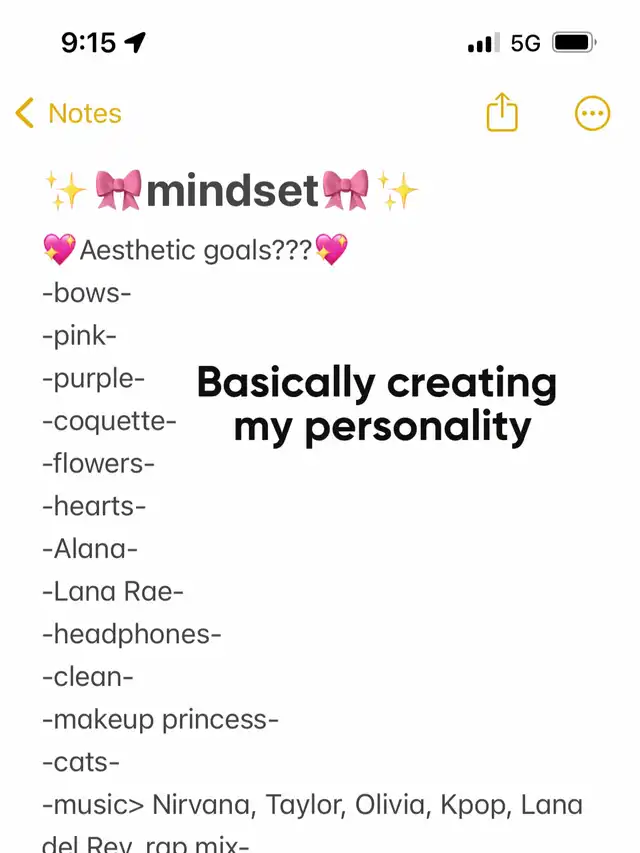
Task: Tap the sparkling heart after Aesthetic goals
Action: point(331,249)
